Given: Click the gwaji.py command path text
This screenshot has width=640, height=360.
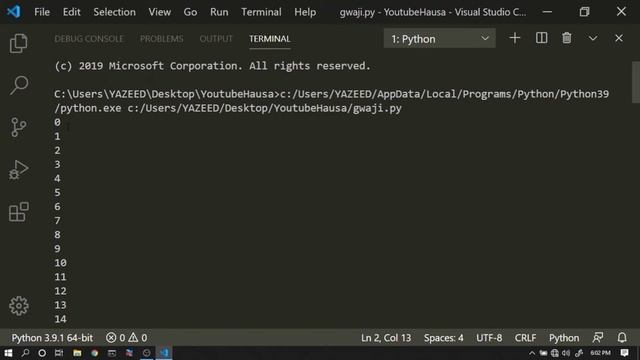Looking at the screenshot, I should tap(264, 108).
